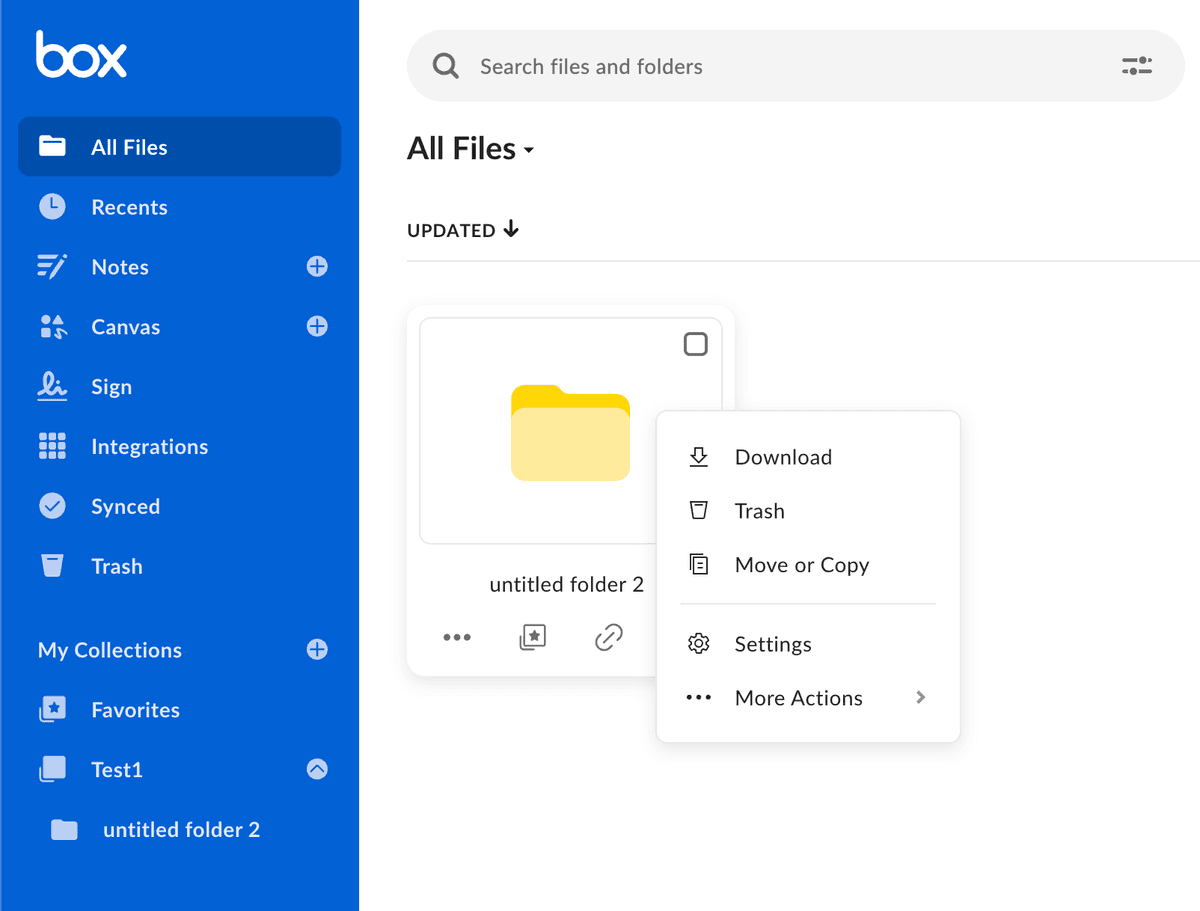The width and height of the screenshot is (1200, 911).
Task: Select the Integrations sidebar icon
Action: point(52,446)
